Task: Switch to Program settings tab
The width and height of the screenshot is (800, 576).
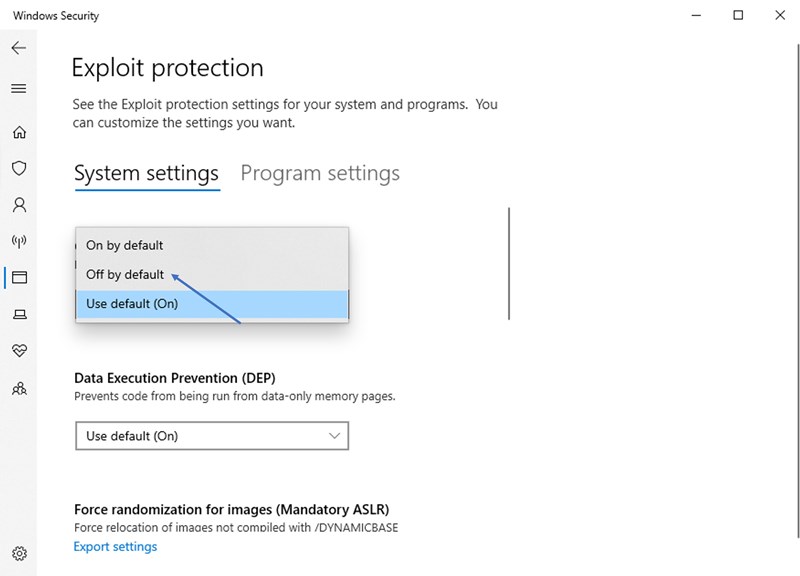Action: pos(320,173)
